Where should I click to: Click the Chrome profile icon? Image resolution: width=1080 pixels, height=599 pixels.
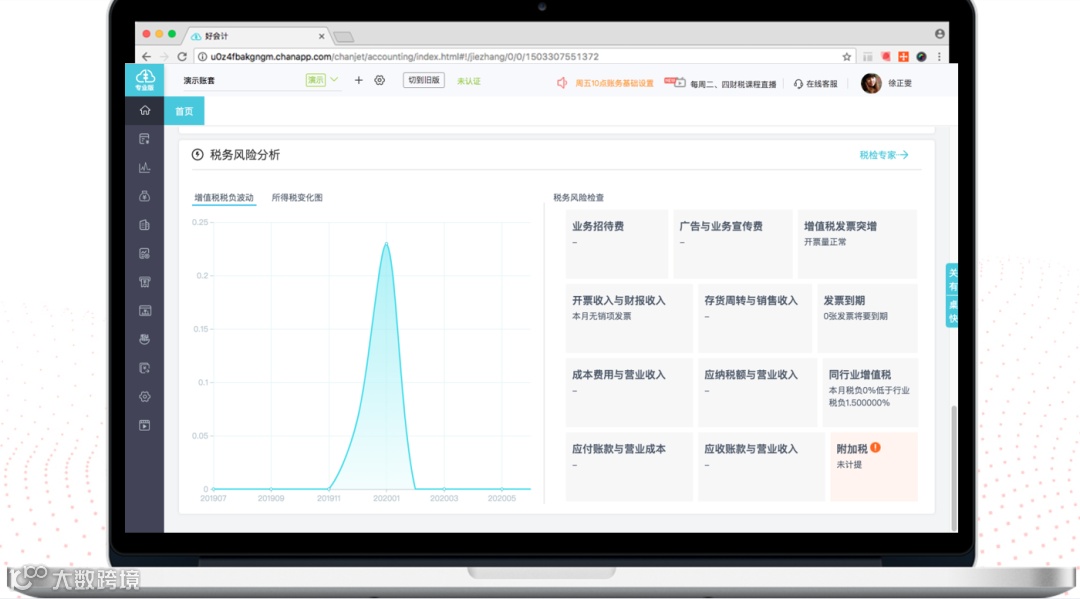click(939, 34)
